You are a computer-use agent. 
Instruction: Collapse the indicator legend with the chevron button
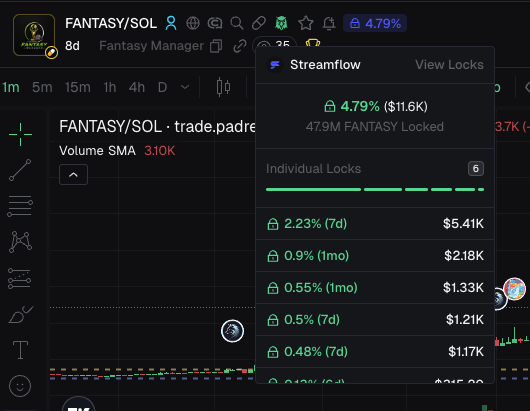click(x=73, y=174)
